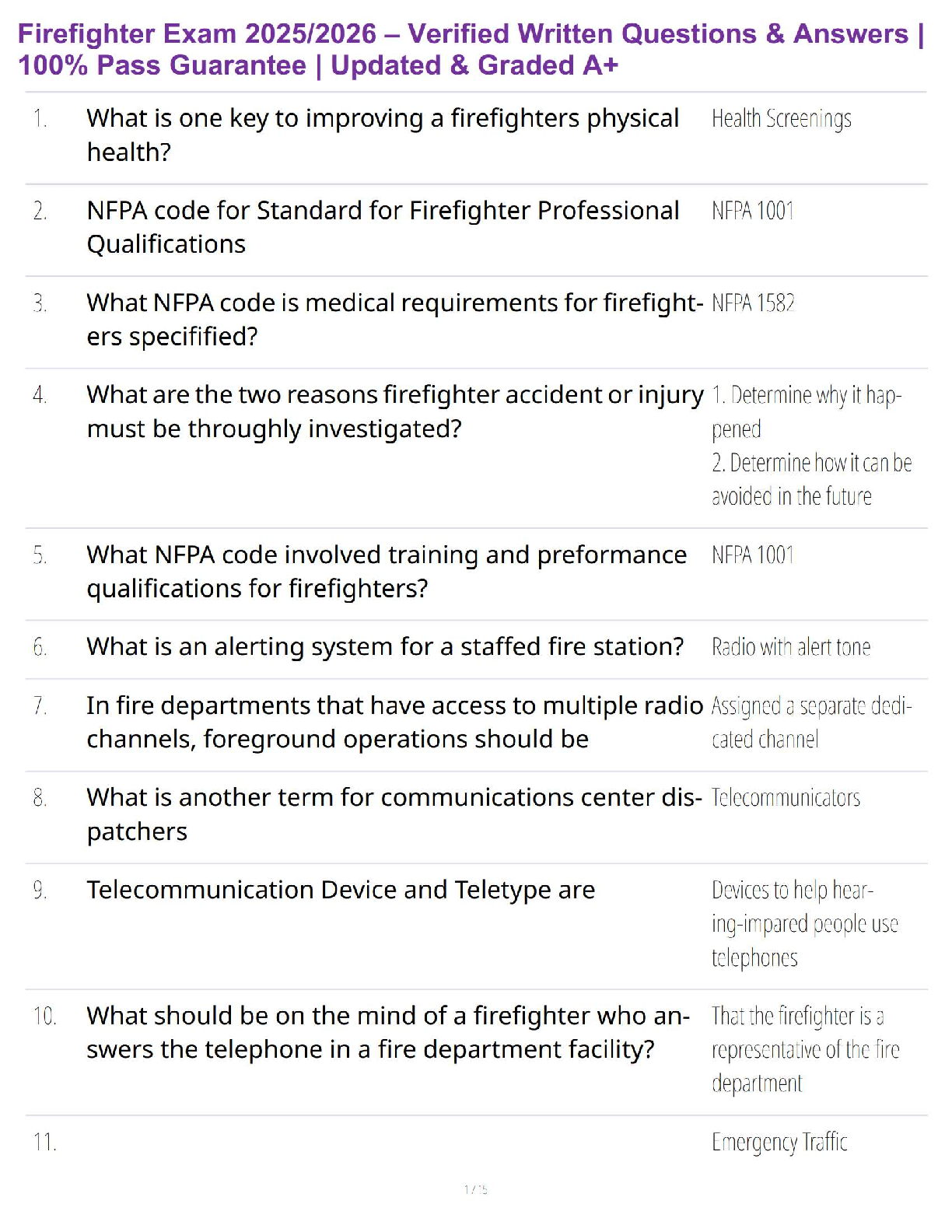Click question 3 about medical requirements

point(394,319)
